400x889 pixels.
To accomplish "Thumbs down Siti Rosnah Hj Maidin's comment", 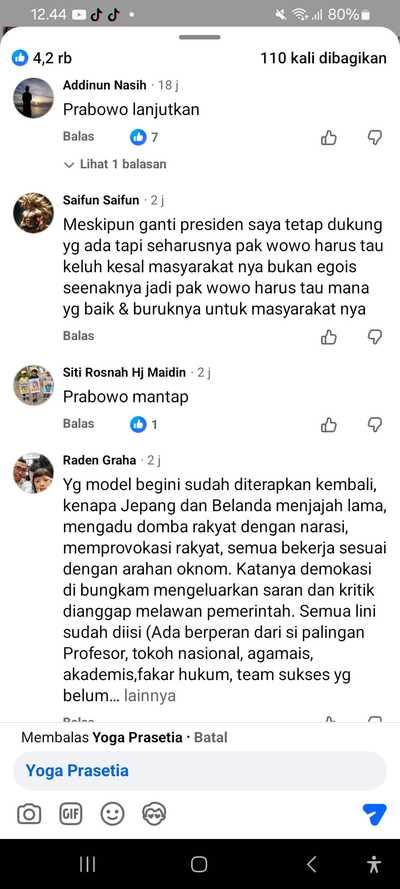I will pyautogui.click(x=375, y=425).
